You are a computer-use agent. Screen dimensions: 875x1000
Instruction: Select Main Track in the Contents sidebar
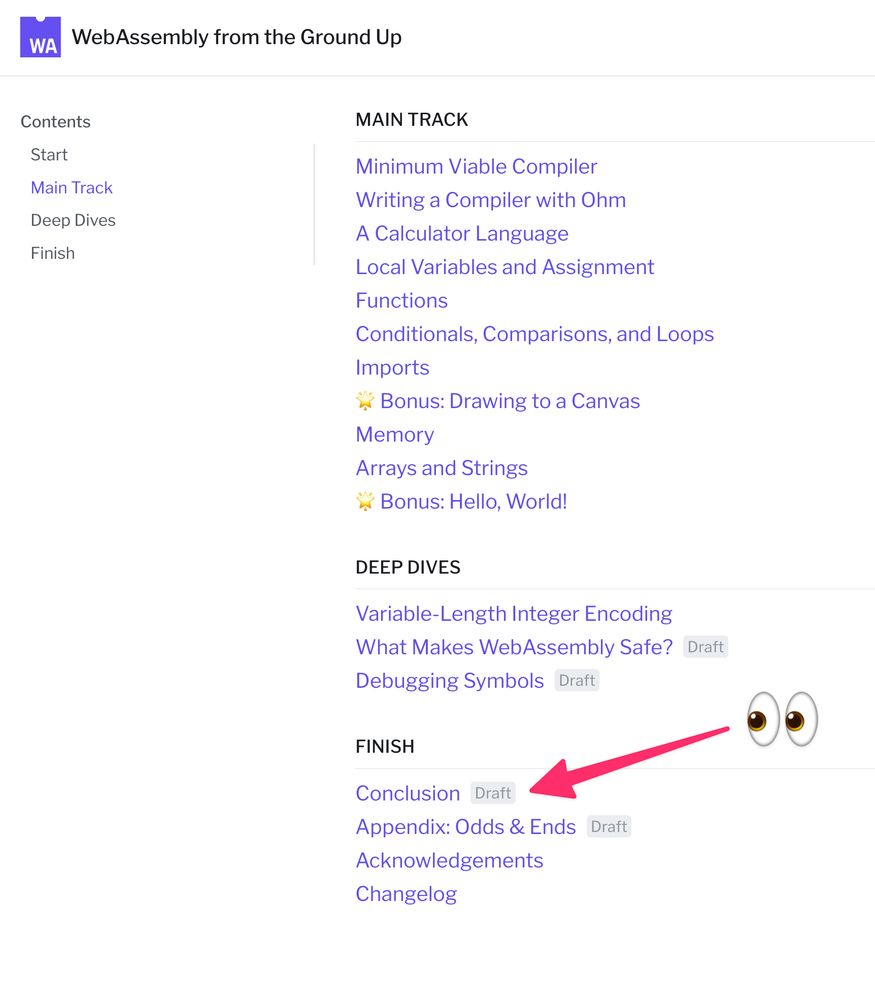coord(71,187)
